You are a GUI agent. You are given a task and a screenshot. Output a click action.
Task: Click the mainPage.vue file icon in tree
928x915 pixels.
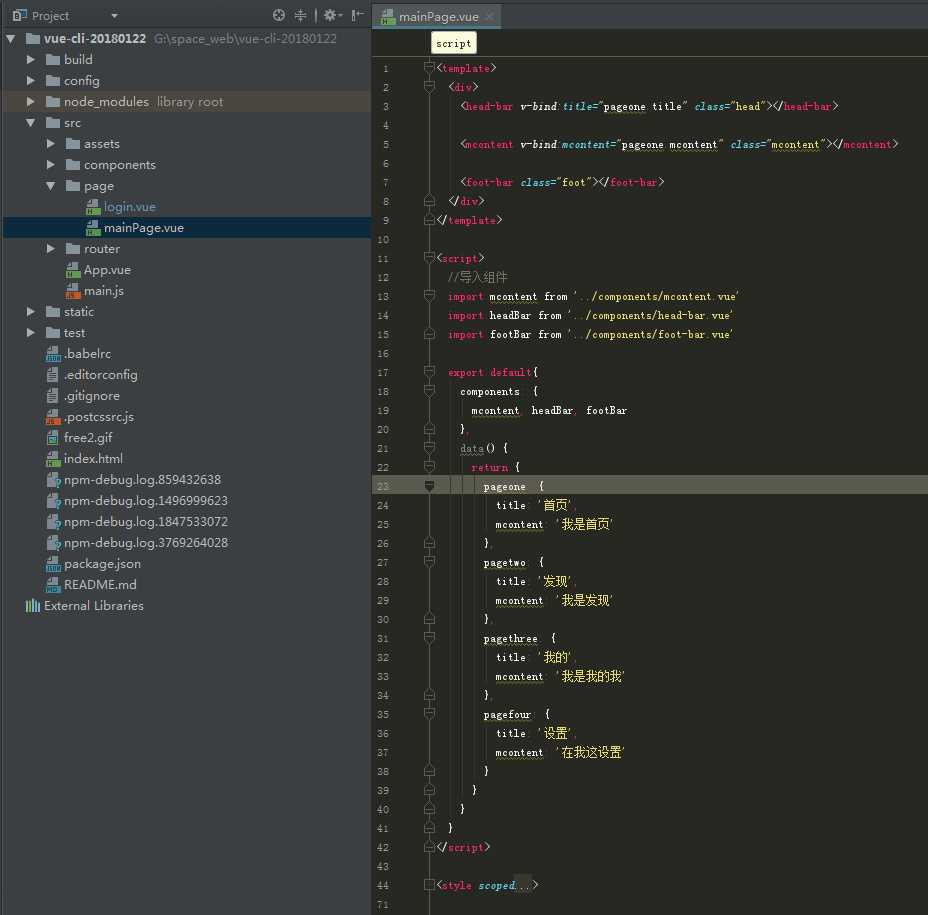[x=93, y=228]
